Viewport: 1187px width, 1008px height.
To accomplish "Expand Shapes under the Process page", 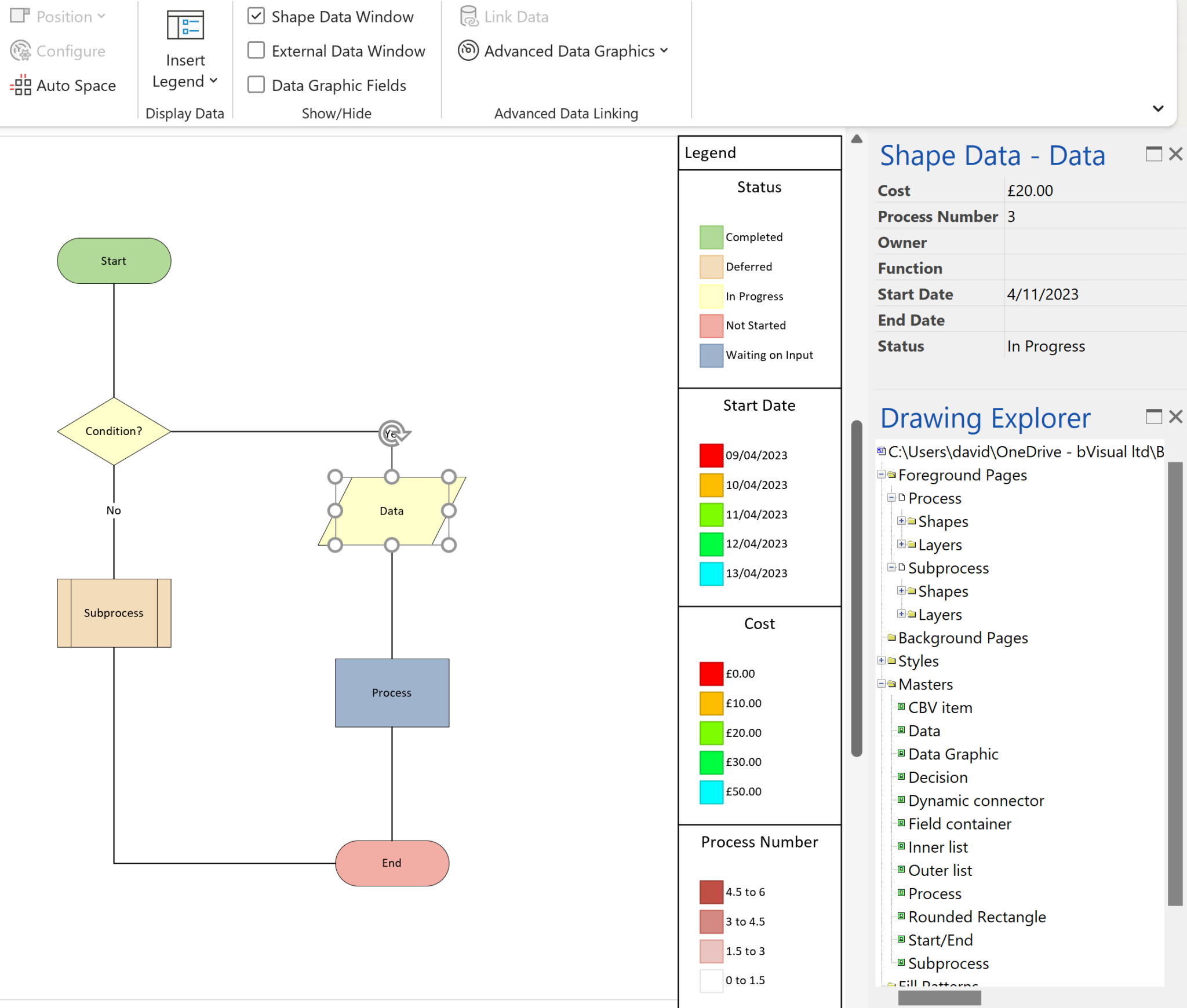I will 902,521.
